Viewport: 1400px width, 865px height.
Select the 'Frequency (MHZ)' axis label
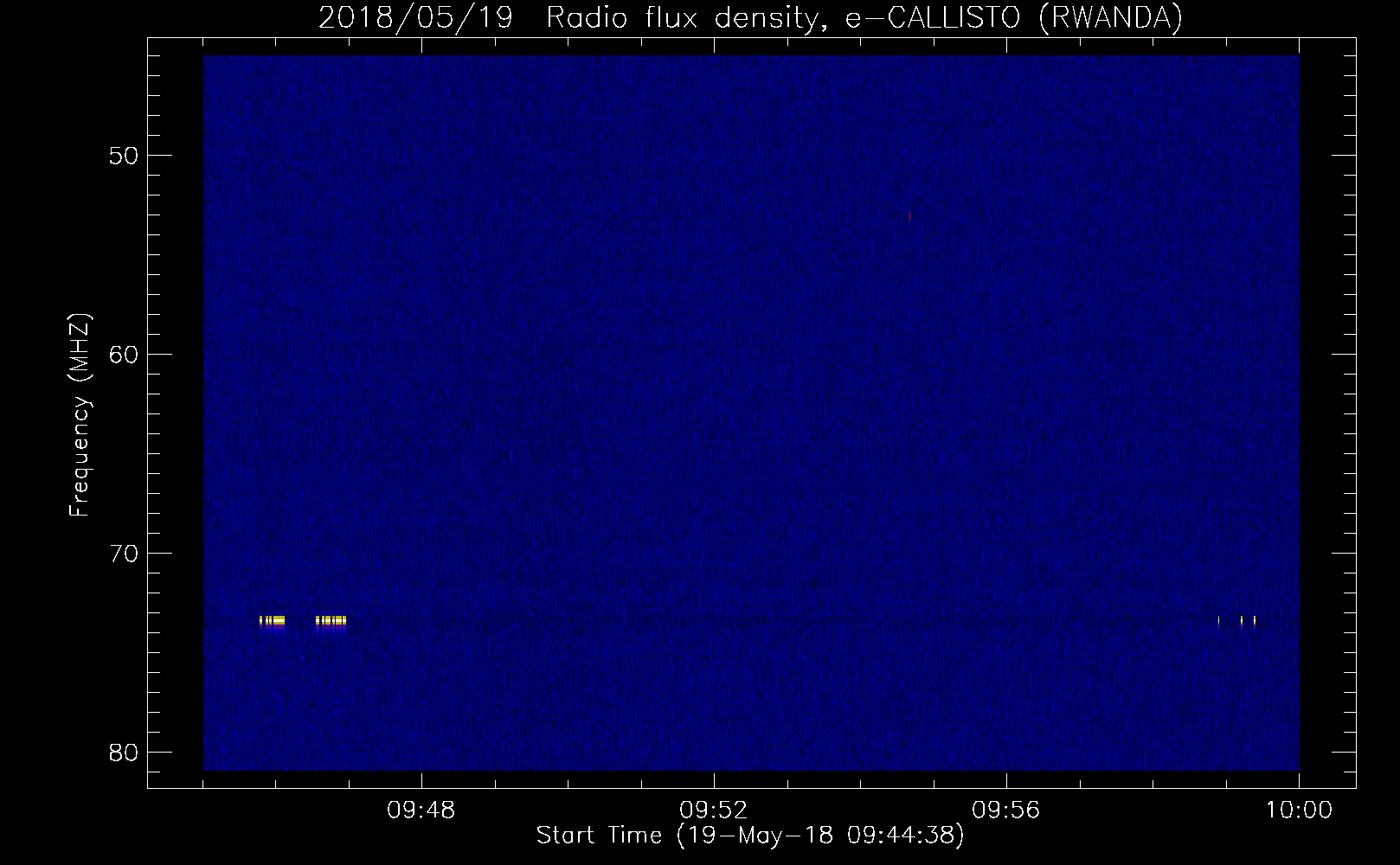(80, 415)
